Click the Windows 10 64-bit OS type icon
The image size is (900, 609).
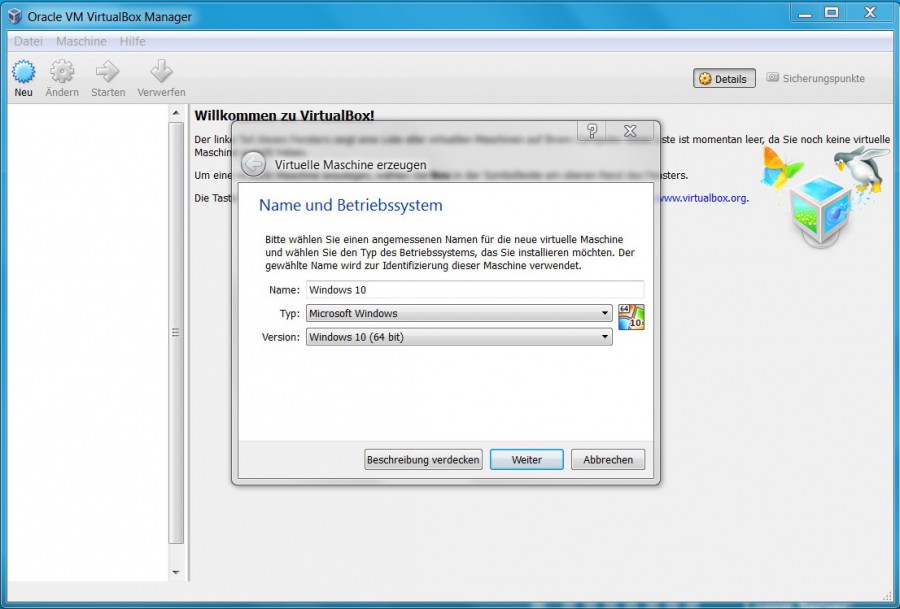[x=631, y=317]
